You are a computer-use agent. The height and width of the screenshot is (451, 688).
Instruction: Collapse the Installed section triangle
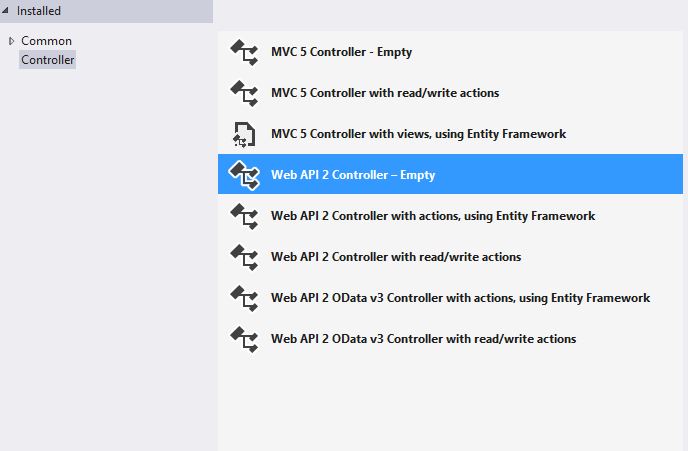tap(7, 11)
